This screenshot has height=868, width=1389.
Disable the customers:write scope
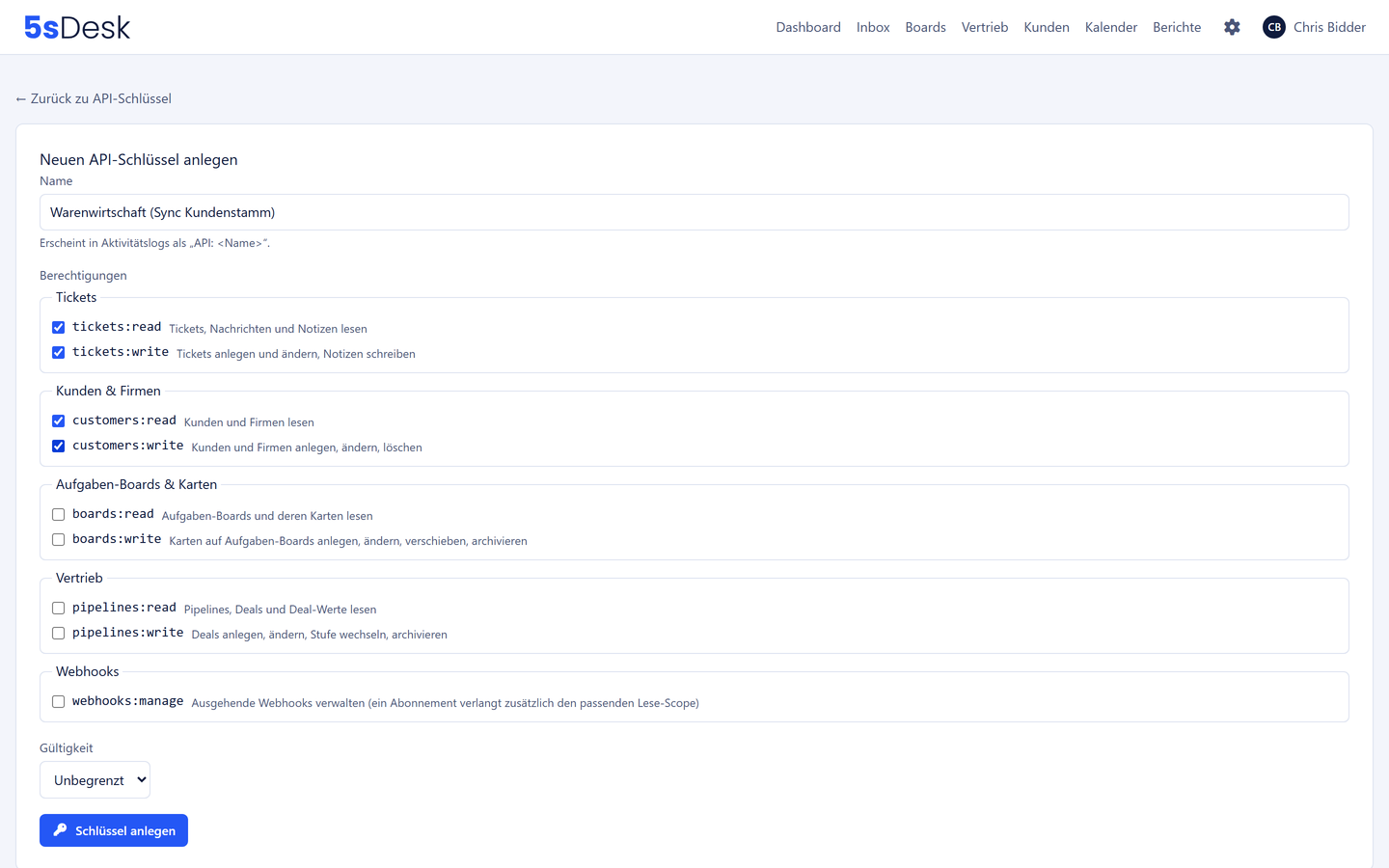[x=59, y=447]
